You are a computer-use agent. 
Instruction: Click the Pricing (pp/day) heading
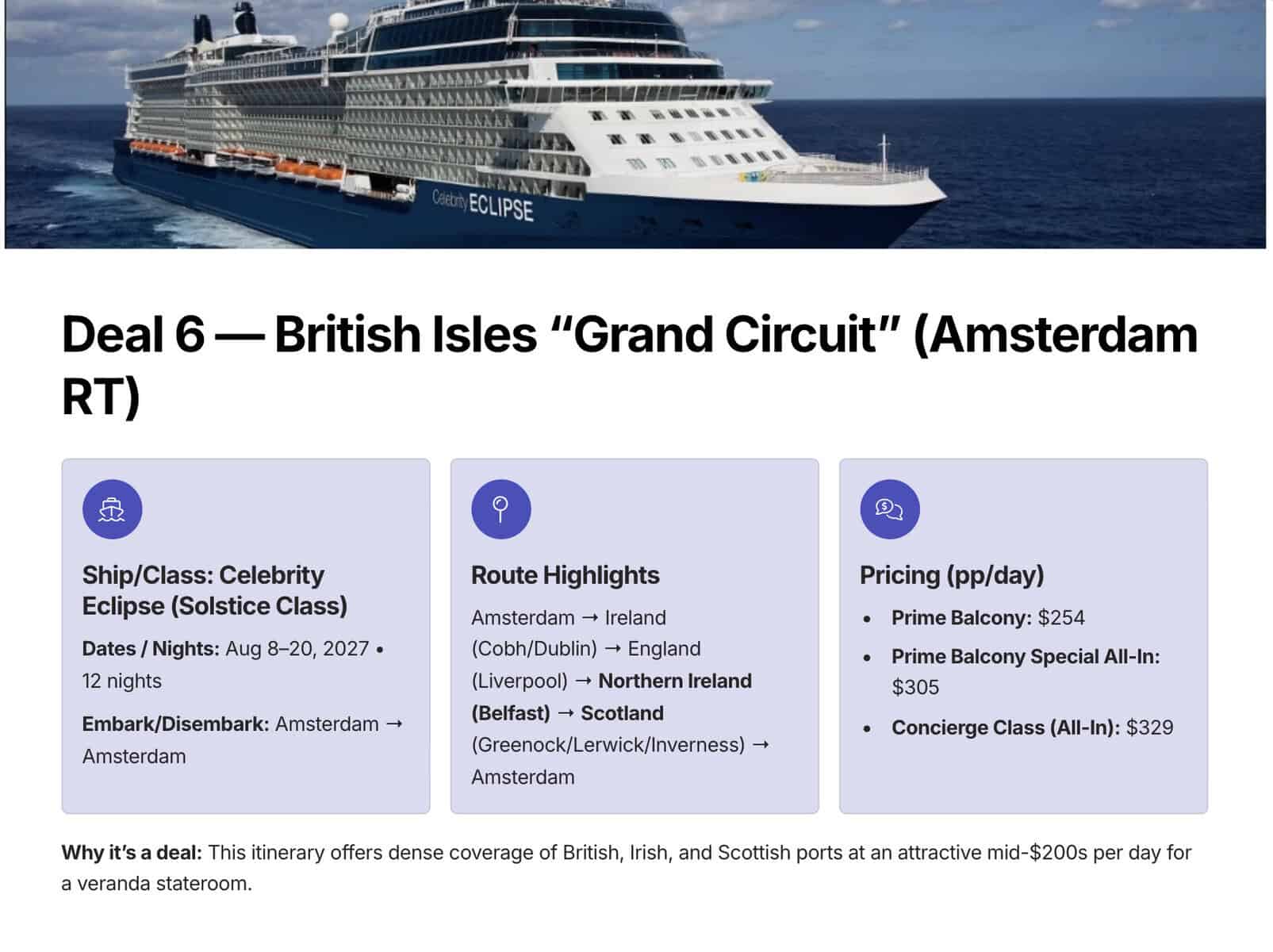951,575
